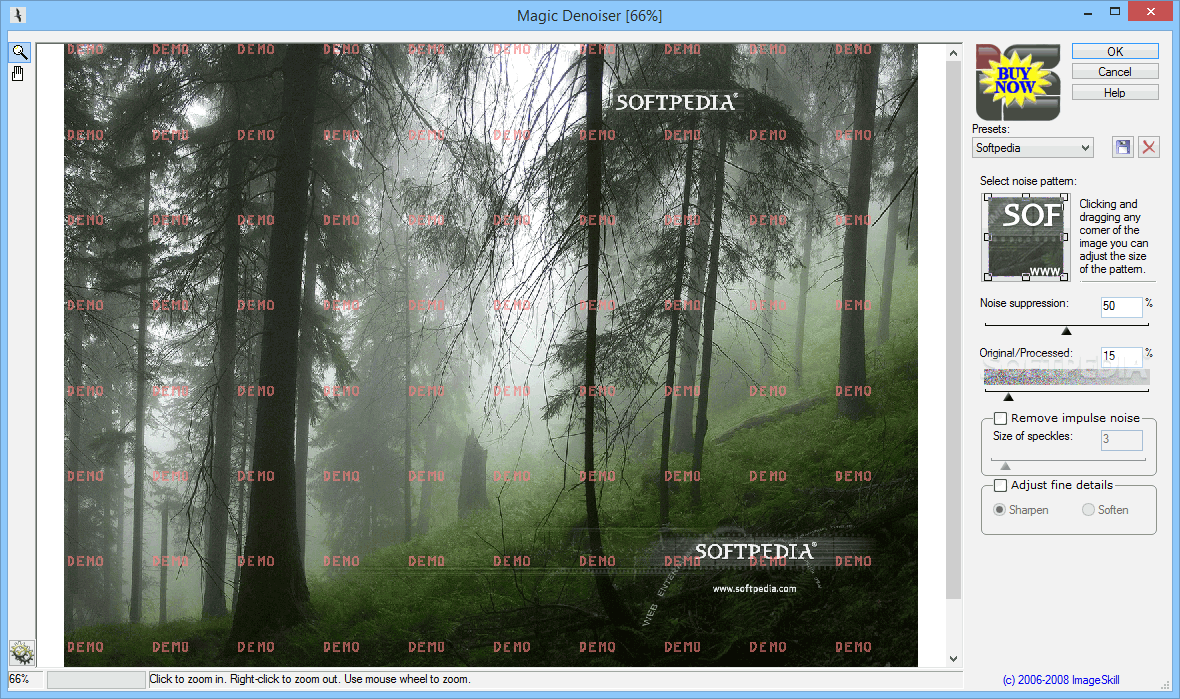Click the 'Select noise pattern:' label
Screen dimensions: 1180x699
coord(1028,181)
